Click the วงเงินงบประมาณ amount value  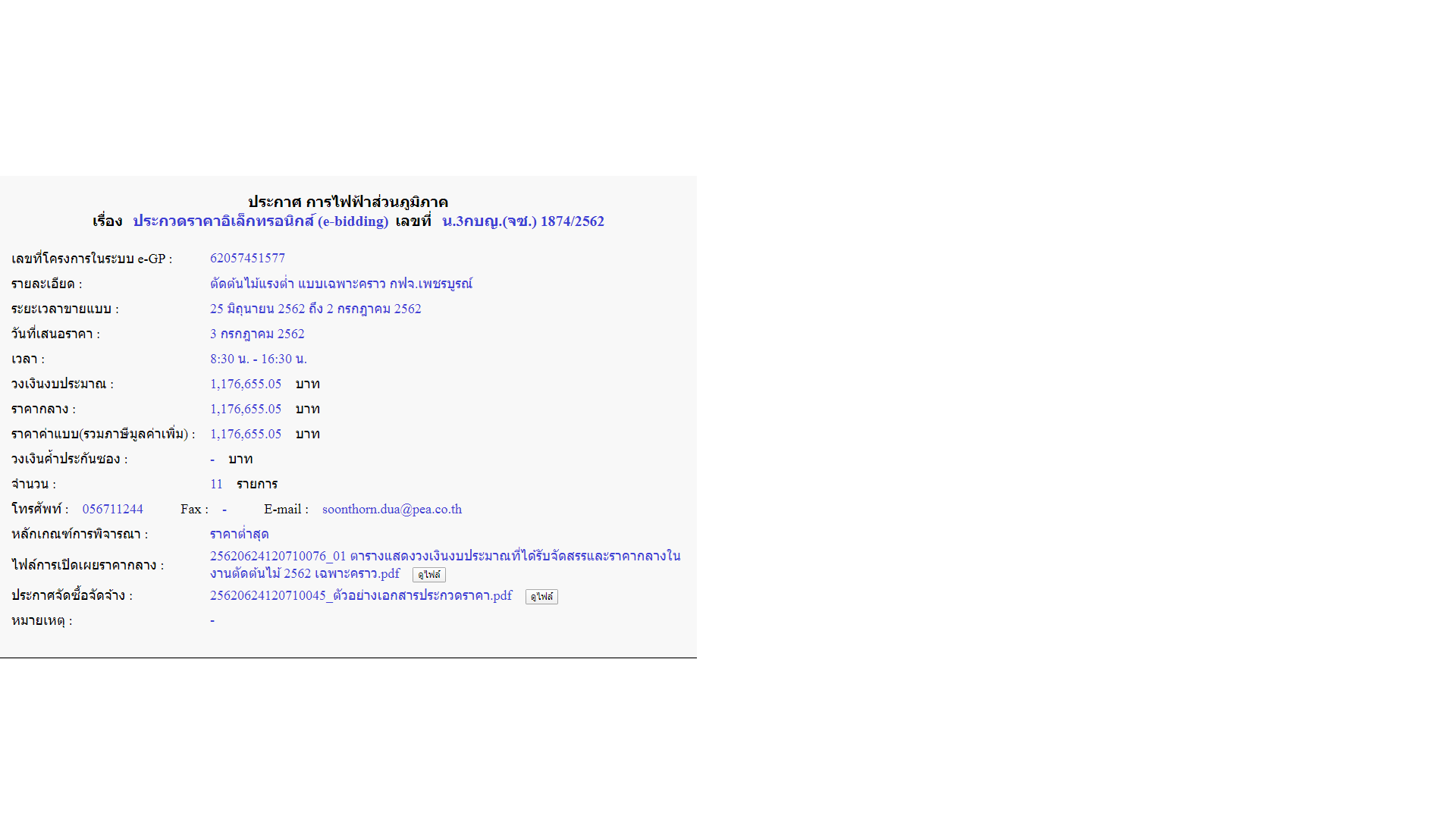(246, 384)
